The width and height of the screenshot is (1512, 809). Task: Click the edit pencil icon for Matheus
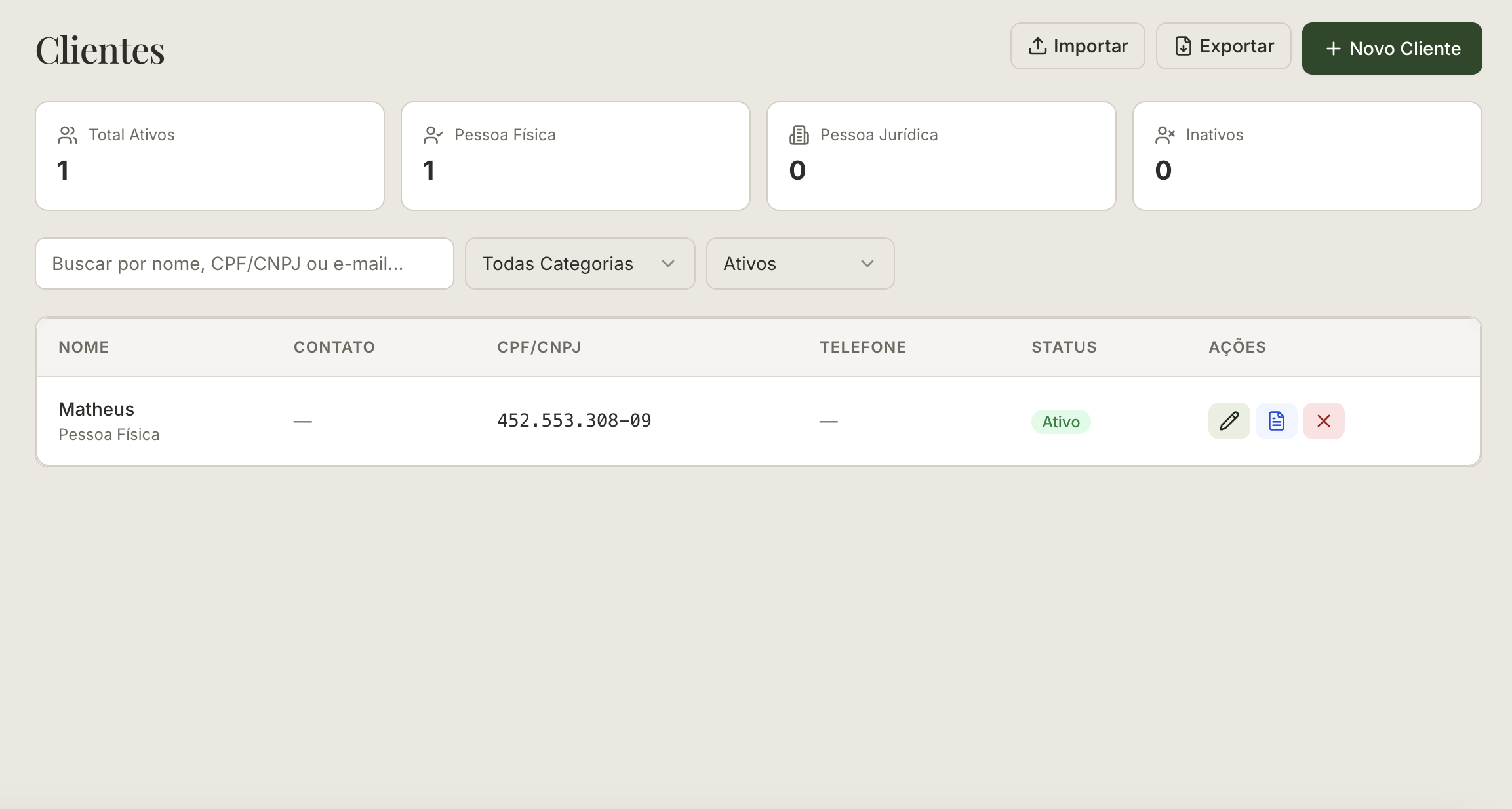[1229, 421]
